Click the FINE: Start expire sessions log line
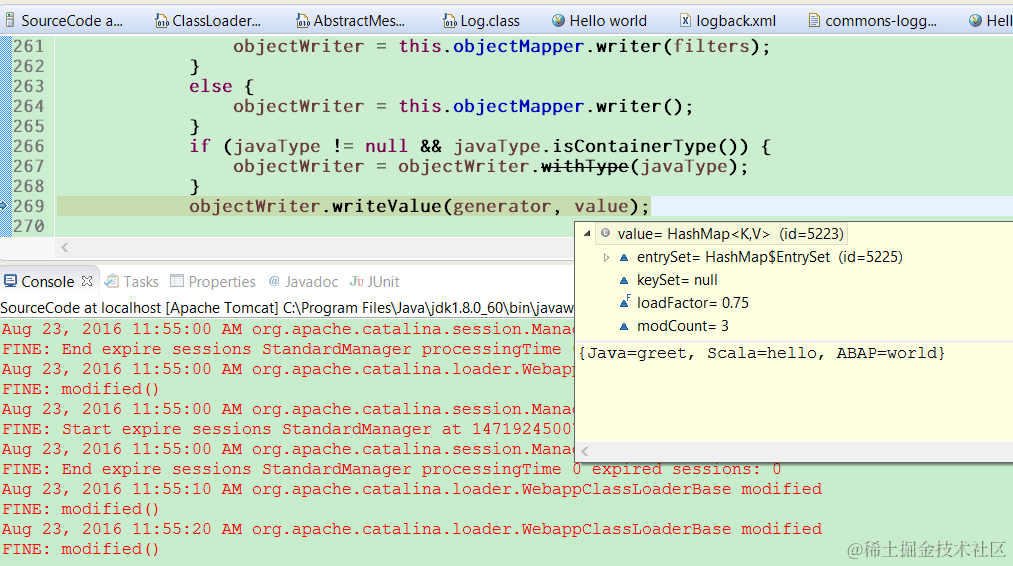This screenshot has width=1013, height=566. tap(287, 429)
